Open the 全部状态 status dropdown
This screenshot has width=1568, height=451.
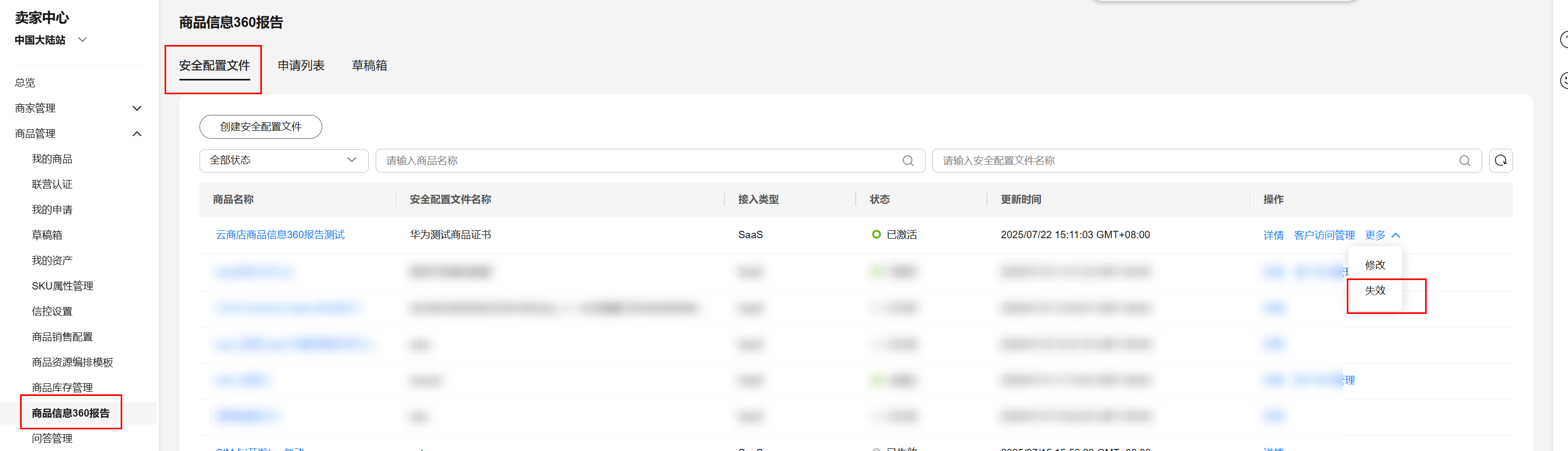[284, 161]
